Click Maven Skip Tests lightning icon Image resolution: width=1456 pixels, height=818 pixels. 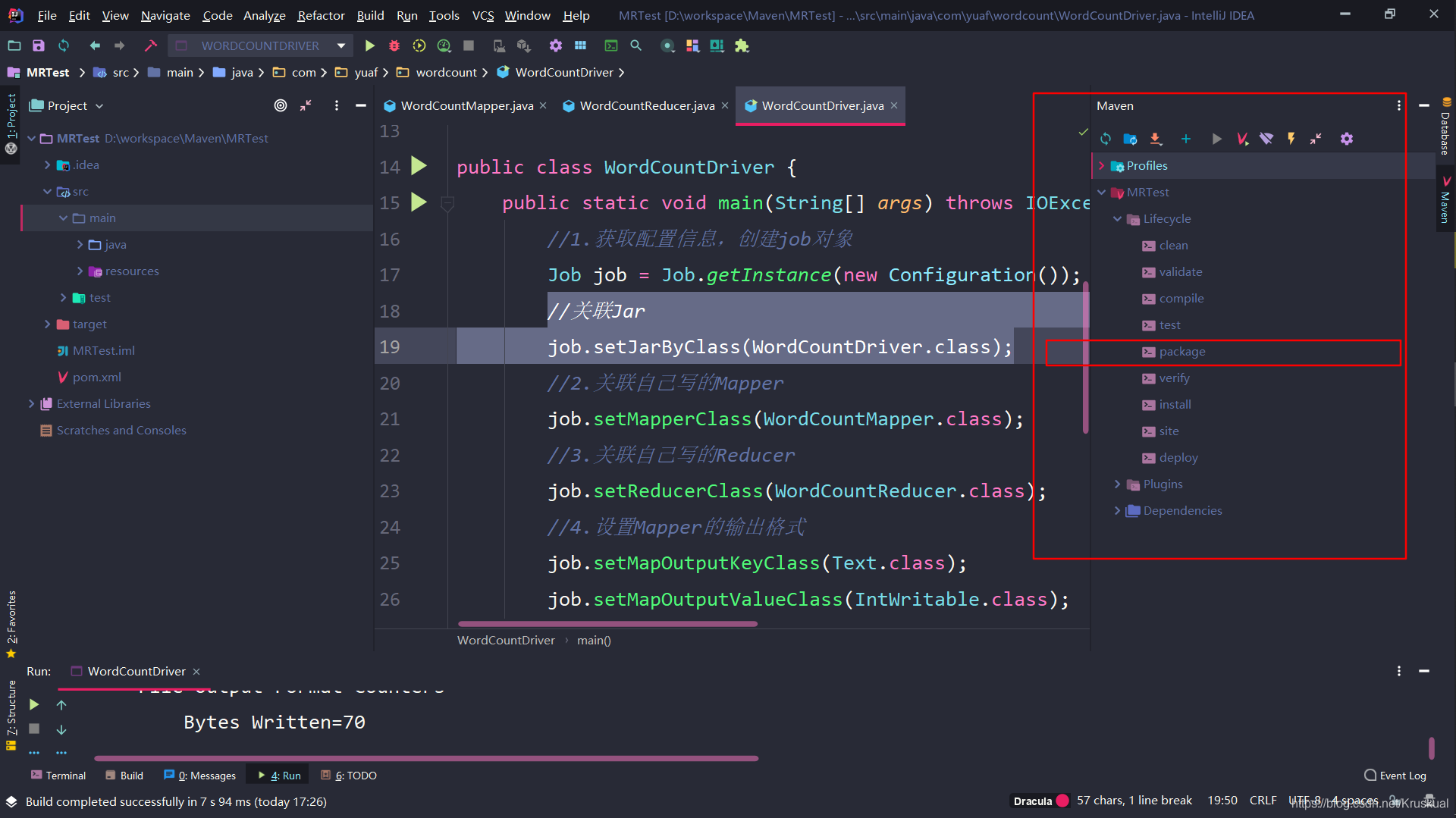1291,139
